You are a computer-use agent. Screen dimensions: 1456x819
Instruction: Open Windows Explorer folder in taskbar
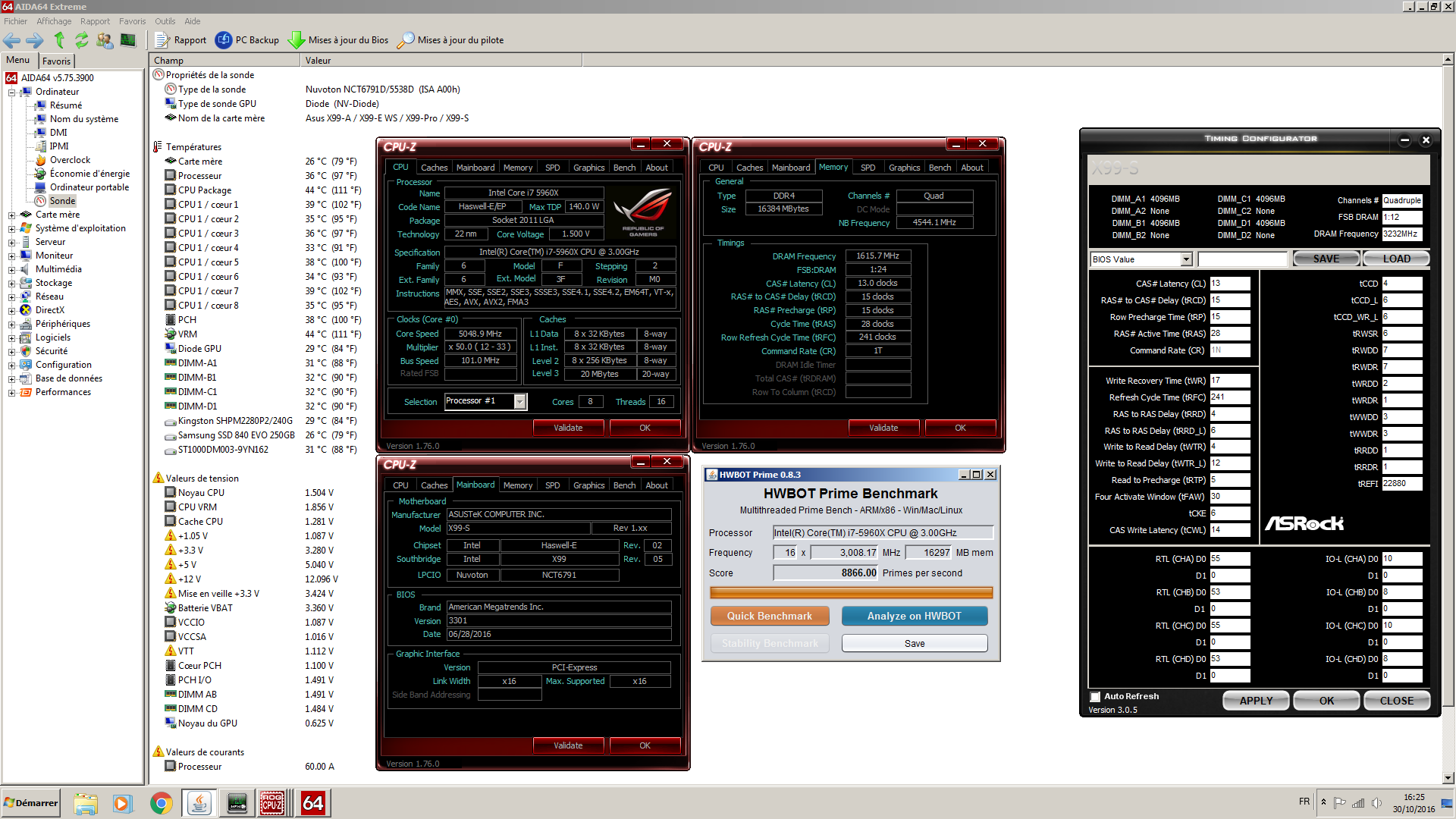86,803
